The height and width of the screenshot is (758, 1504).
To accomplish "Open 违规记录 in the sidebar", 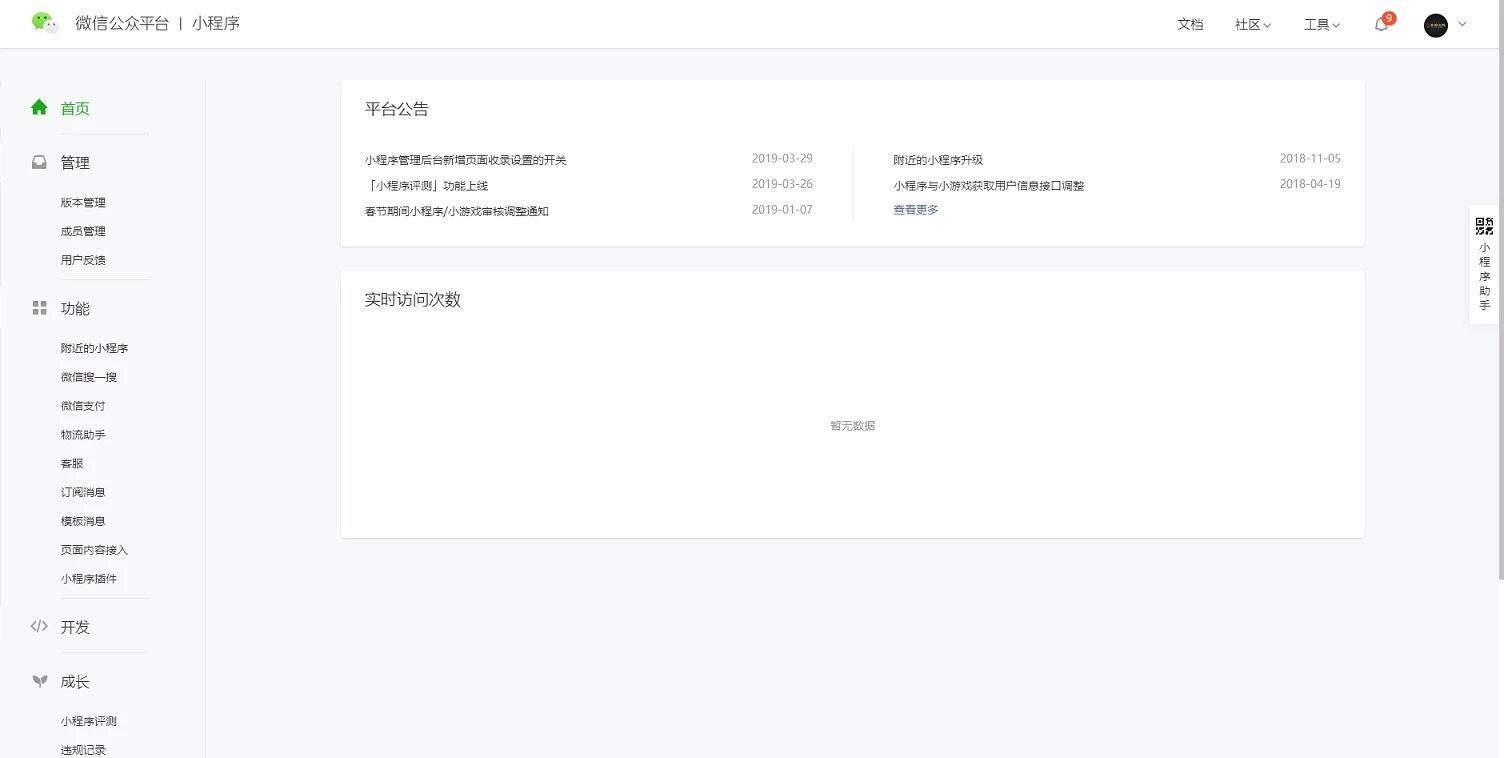I will coord(83,750).
